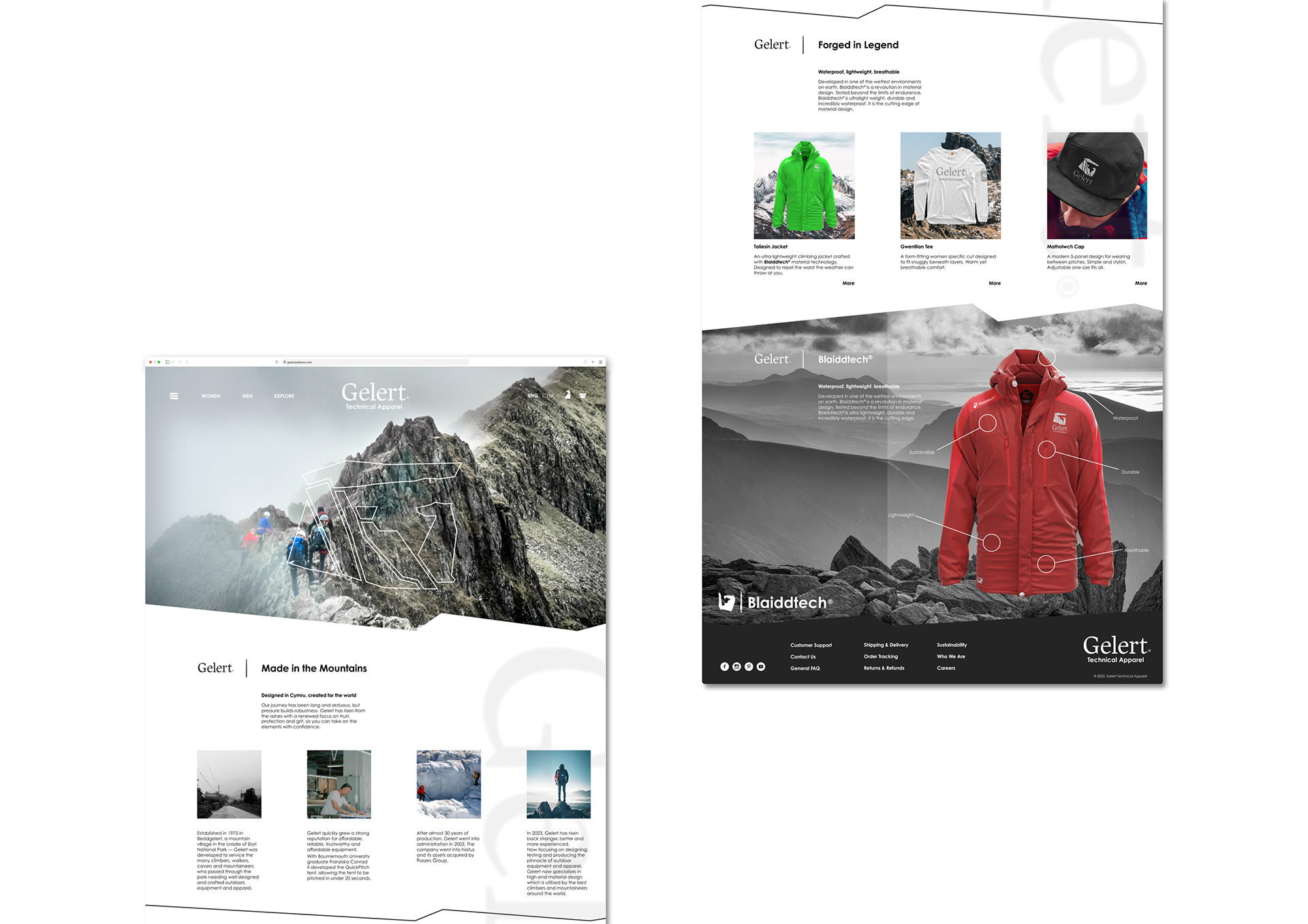Image resolution: width=1308 pixels, height=924 pixels.
Task: Open the Customer Support footer link
Action: click(811, 646)
